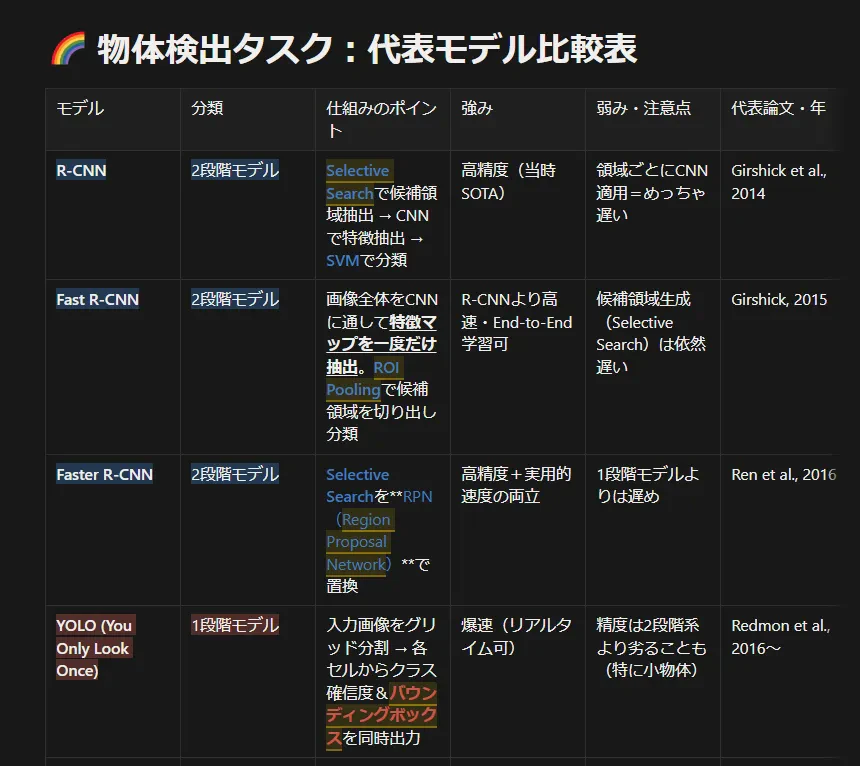Click the ROI Pooling highlighted term
This screenshot has height=766, width=860.
[364, 378]
